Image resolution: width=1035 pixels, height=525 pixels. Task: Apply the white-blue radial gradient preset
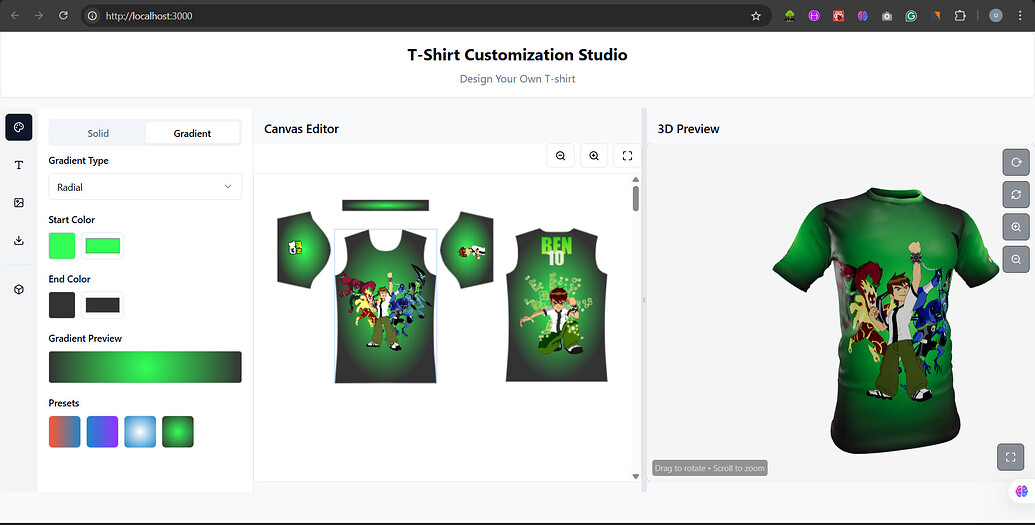(140, 432)
